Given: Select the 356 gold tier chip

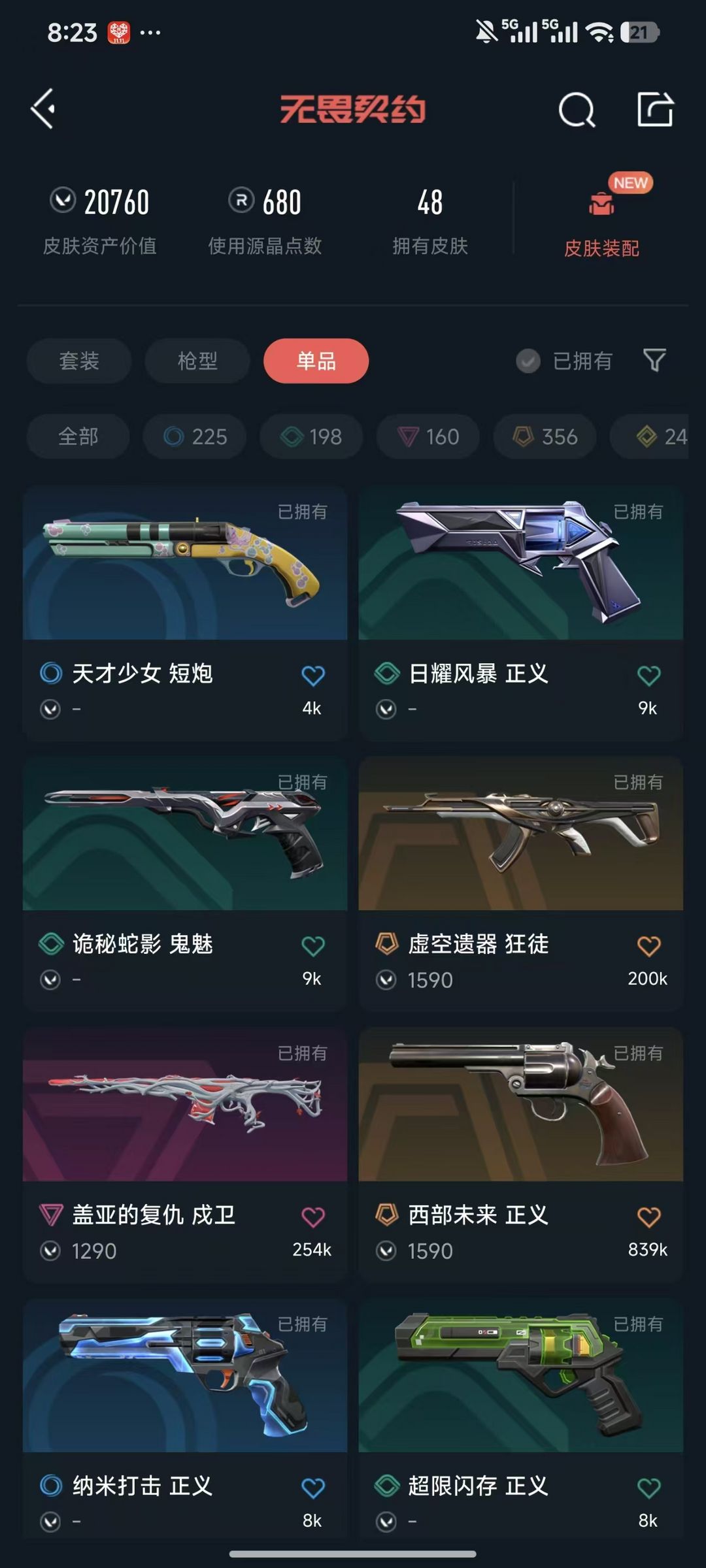Looking at the screenshot, I should [x=545, y=436].
